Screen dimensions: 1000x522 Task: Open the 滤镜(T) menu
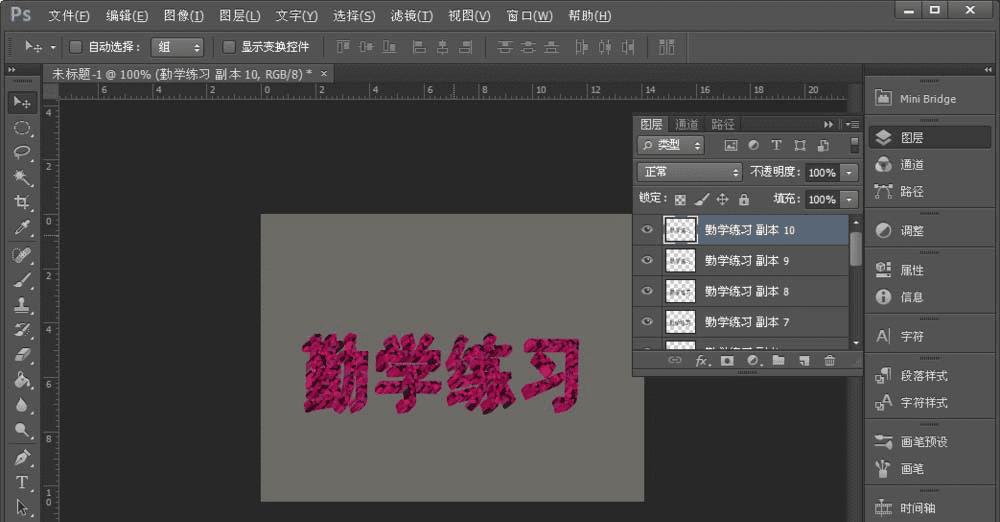tap(411, 15)
